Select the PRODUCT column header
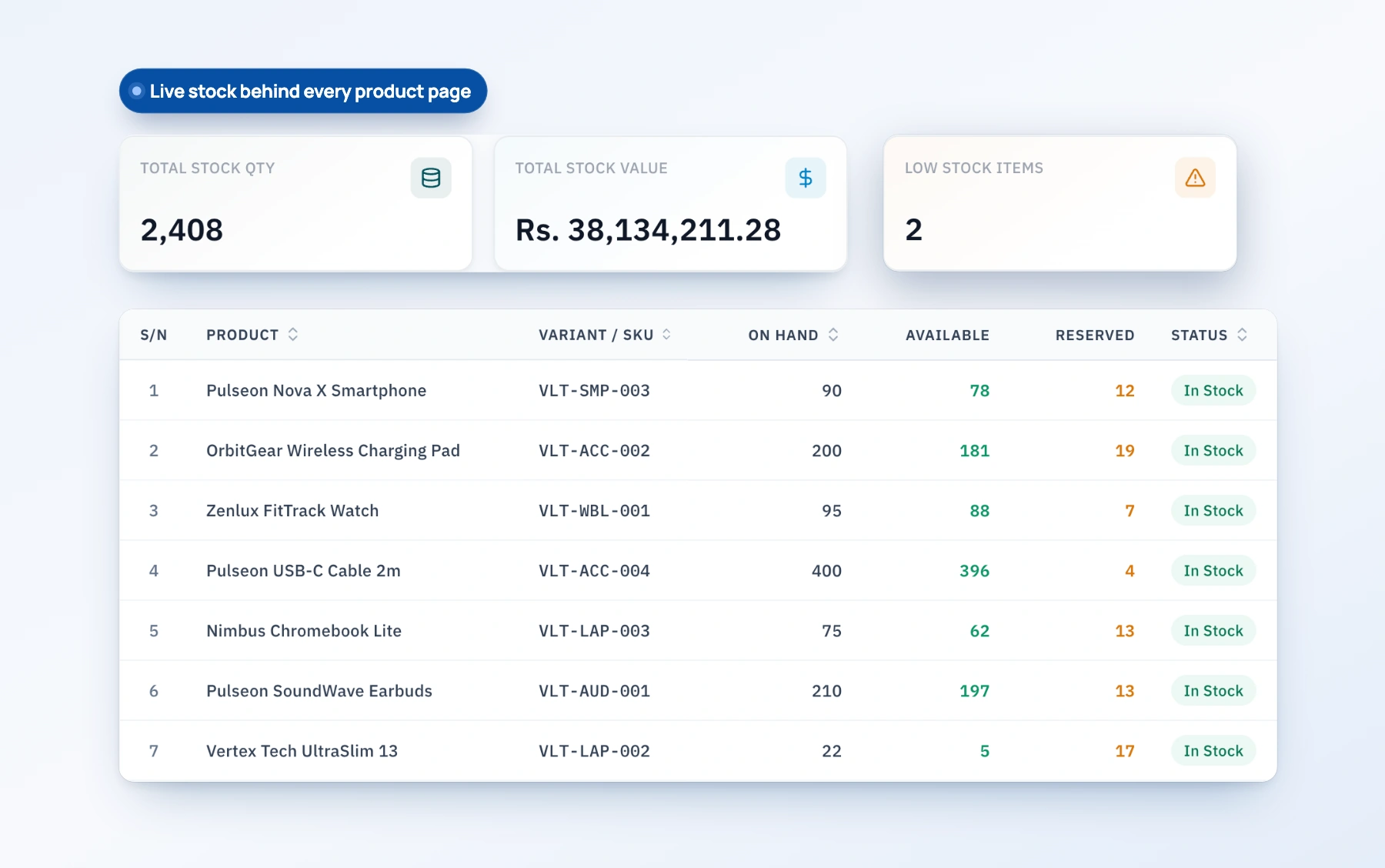 click(242, 335)
